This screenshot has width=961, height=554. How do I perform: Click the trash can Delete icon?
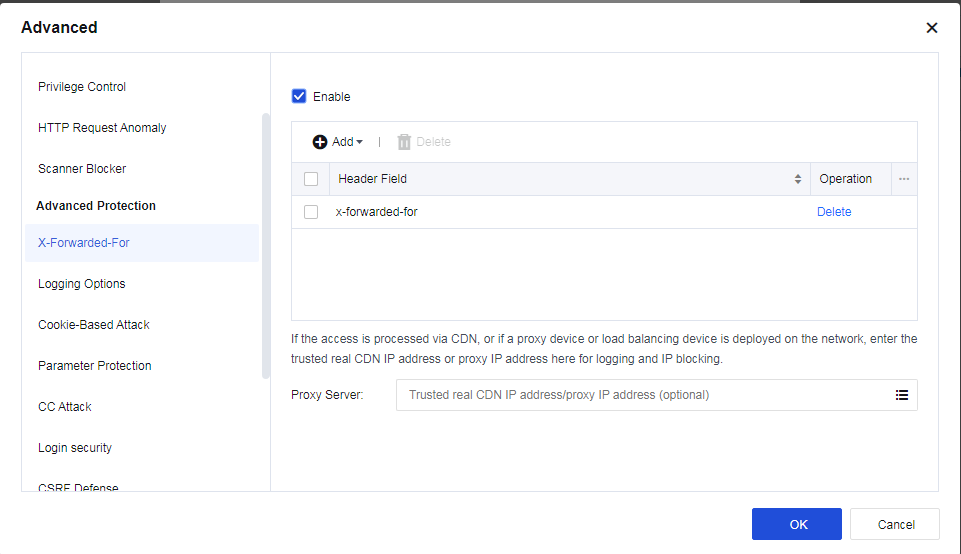(404, 142)
